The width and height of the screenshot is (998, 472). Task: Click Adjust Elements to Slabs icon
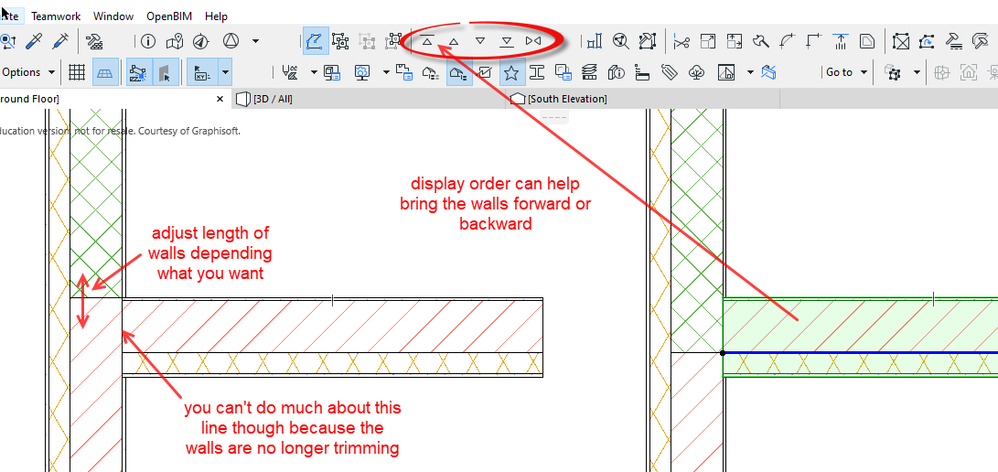(x=840, y=42)
